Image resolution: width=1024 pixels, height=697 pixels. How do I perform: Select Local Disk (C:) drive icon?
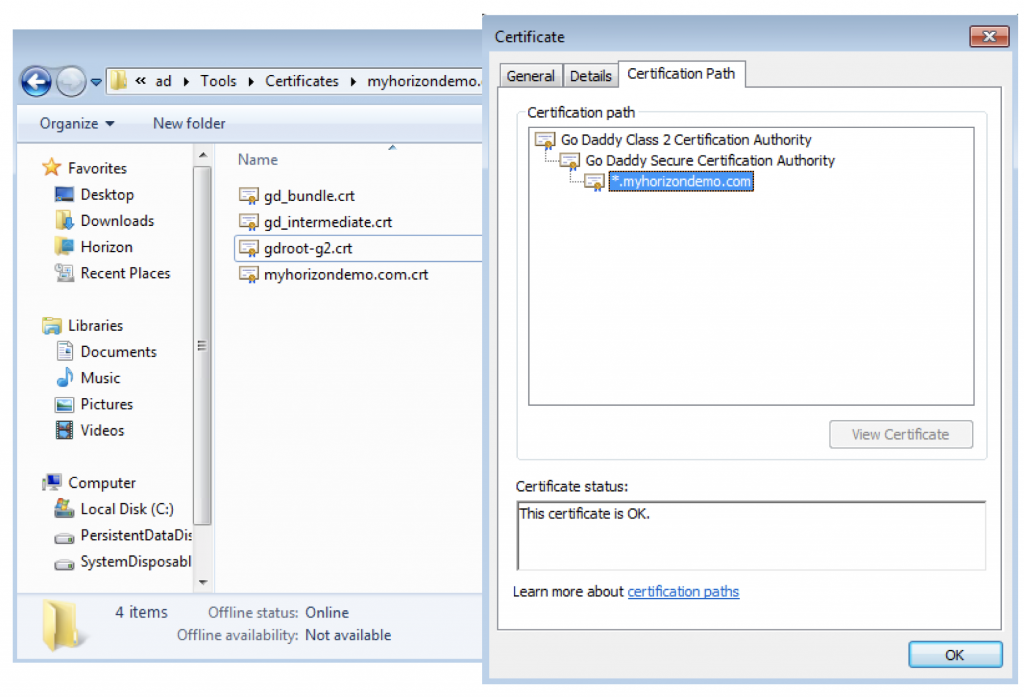coord(65,509)
